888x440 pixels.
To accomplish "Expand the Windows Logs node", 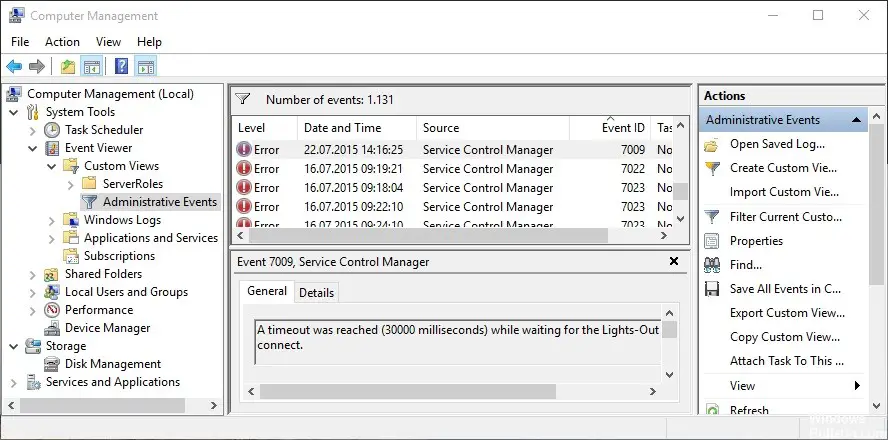I will coord(51,220).
